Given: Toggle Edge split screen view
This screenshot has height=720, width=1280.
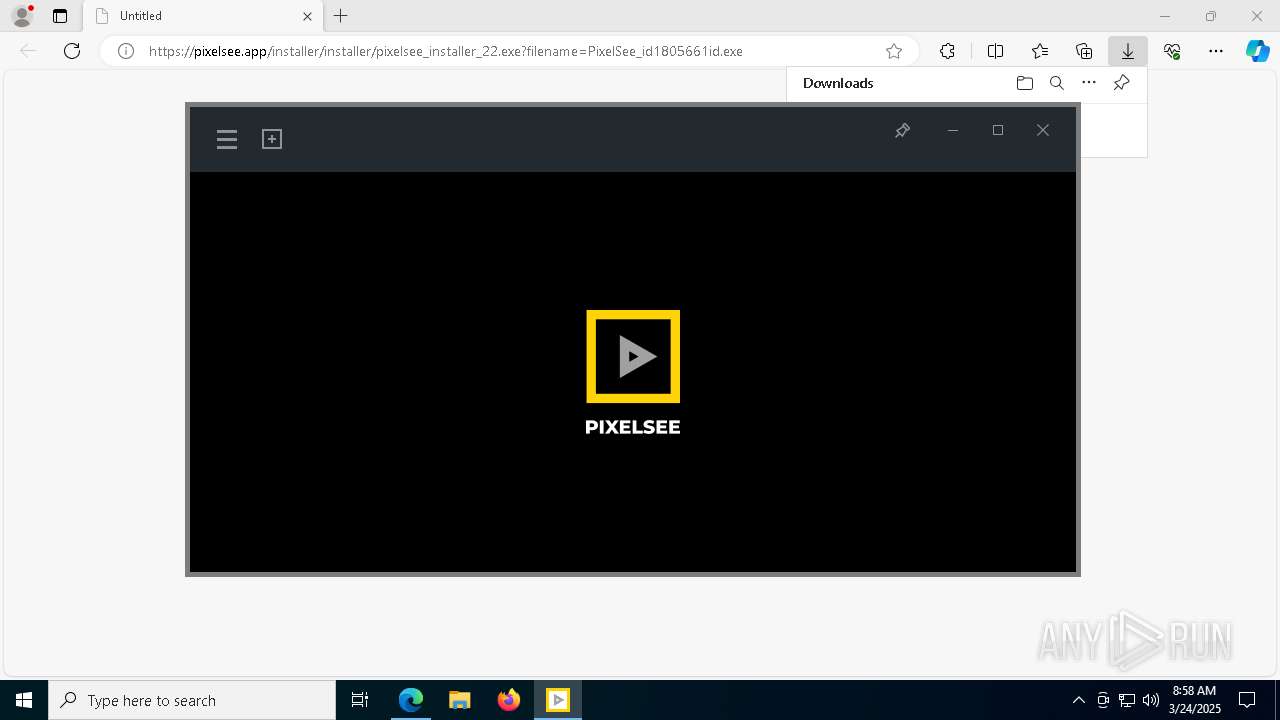Looking at the screenshot, I should [x=995, y=51].
